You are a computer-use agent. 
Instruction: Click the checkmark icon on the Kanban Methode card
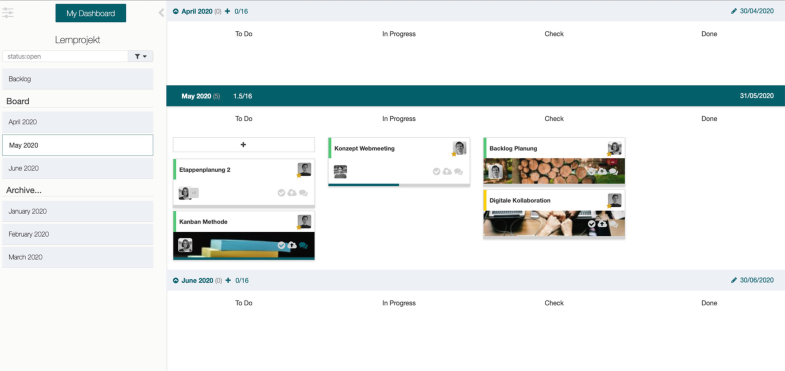coord(281,245)
